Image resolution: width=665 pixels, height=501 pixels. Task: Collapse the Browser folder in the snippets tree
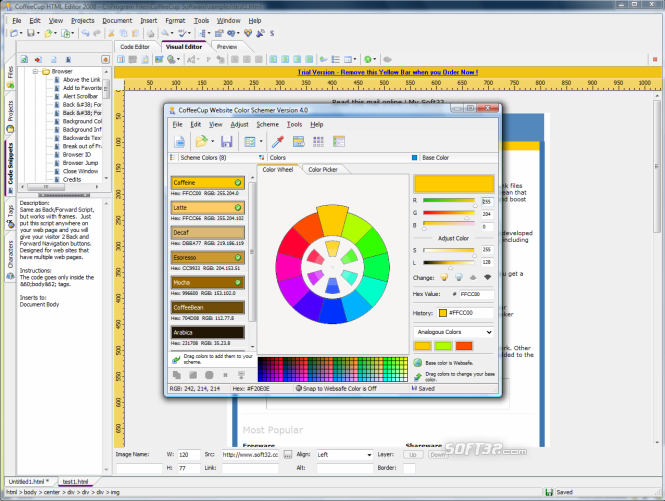click(36, 71)
